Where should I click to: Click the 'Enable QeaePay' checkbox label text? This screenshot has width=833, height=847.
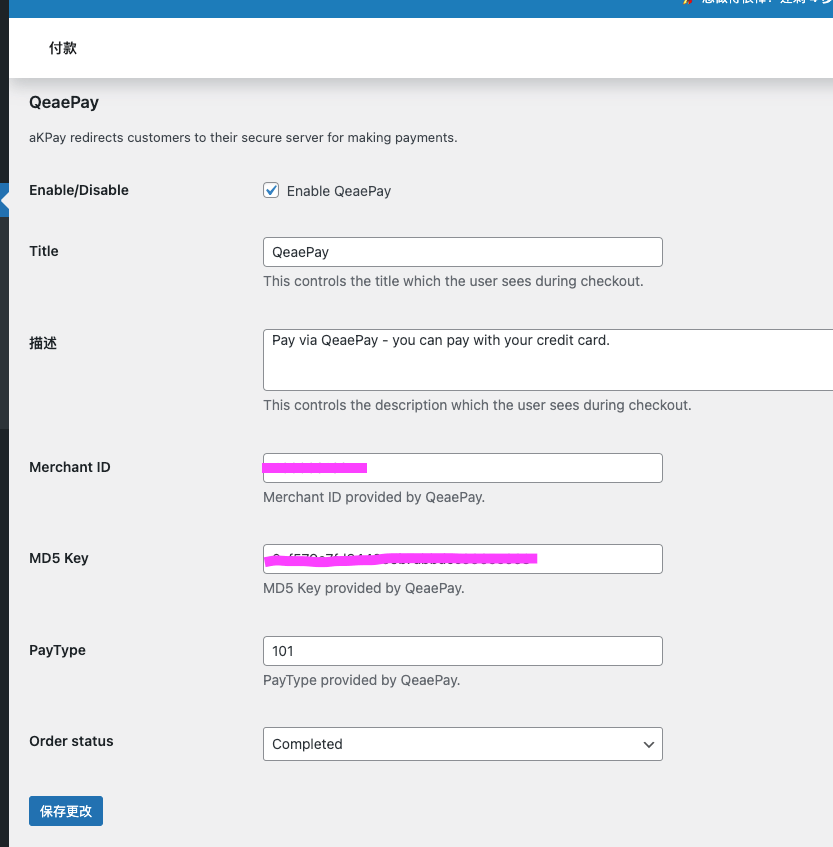click(339, 191)
